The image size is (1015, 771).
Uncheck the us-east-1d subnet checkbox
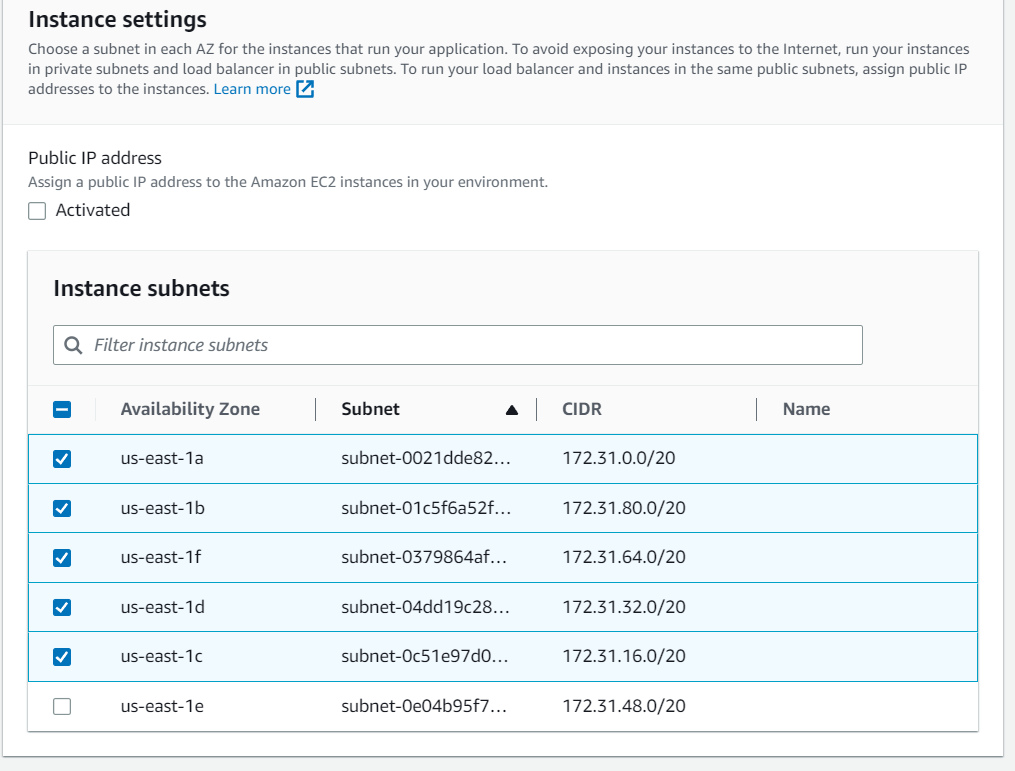[61, 607]
